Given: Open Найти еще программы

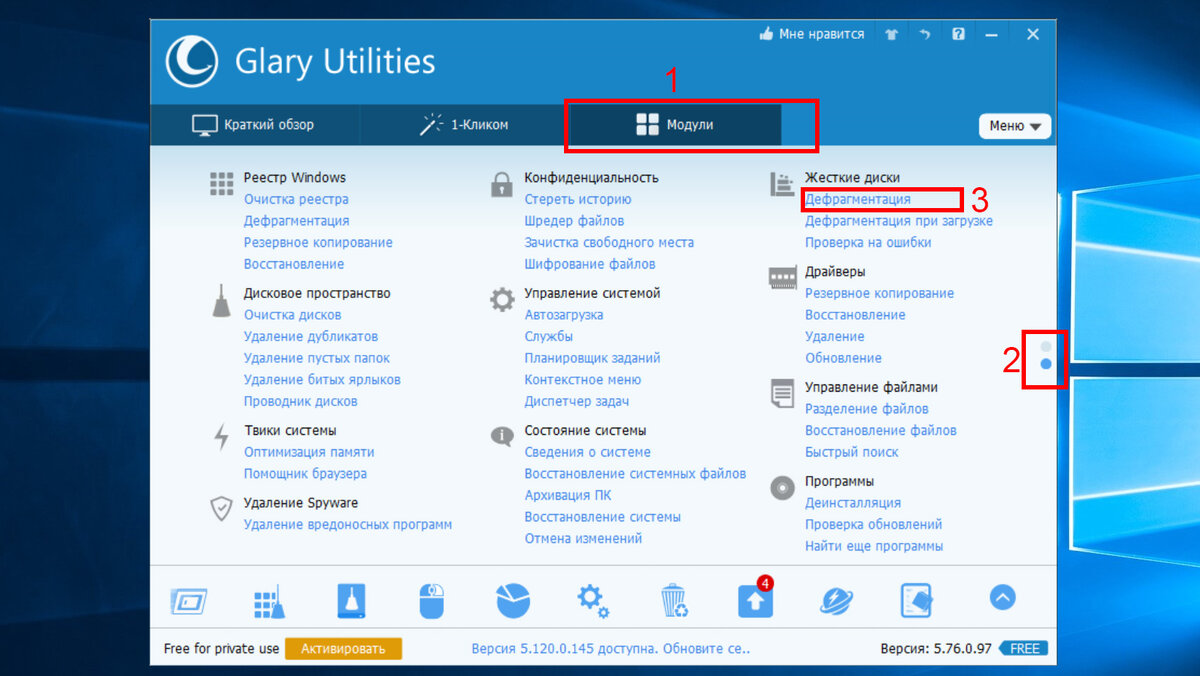Looking at the screenshot, I should click(x=874, y=546).
